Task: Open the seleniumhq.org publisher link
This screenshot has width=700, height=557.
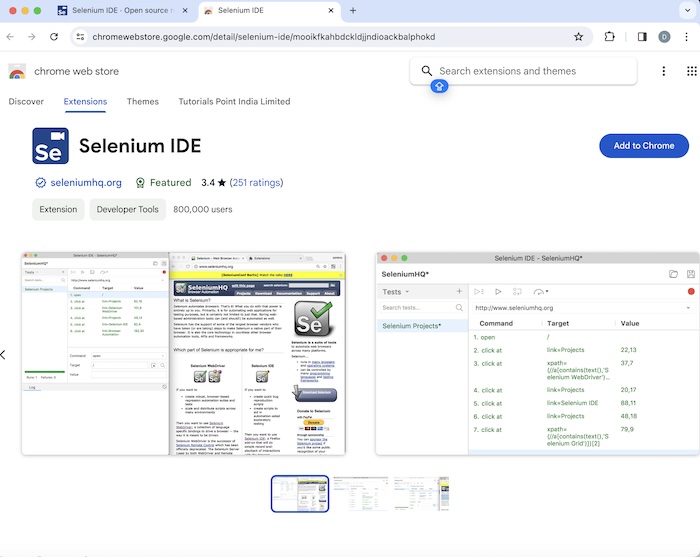Action: (x=86, y=183)
